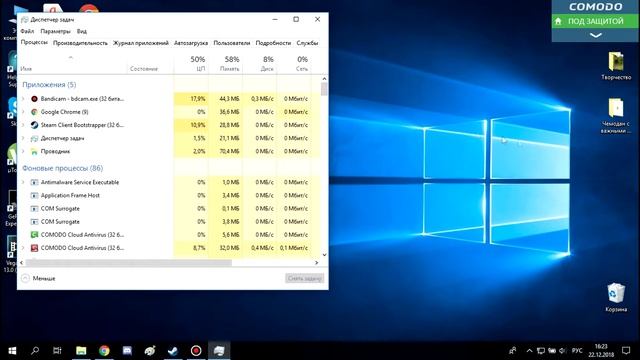Click the Проводник process icon

tap(34, 151)
